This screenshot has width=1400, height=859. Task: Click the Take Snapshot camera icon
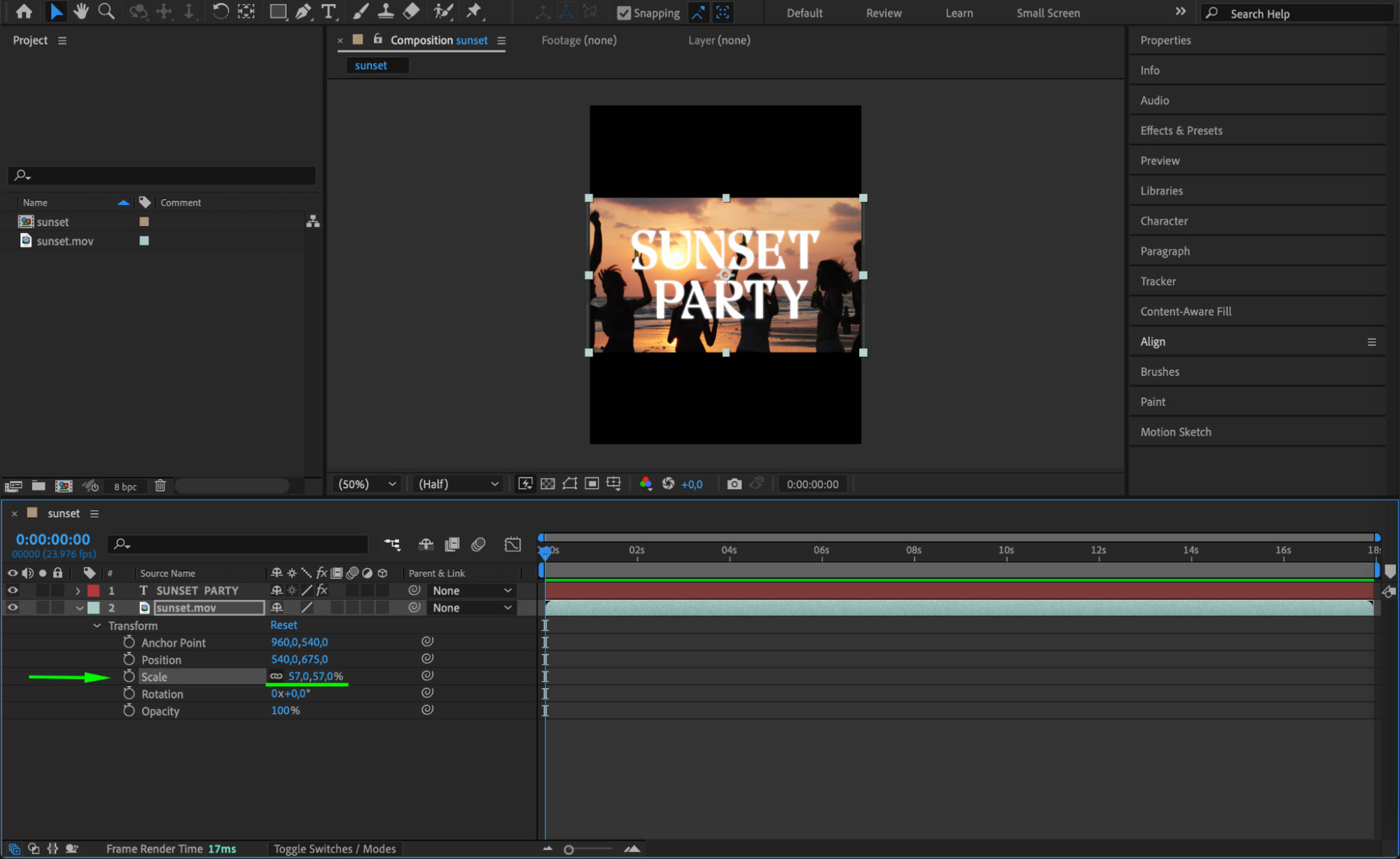733,484
